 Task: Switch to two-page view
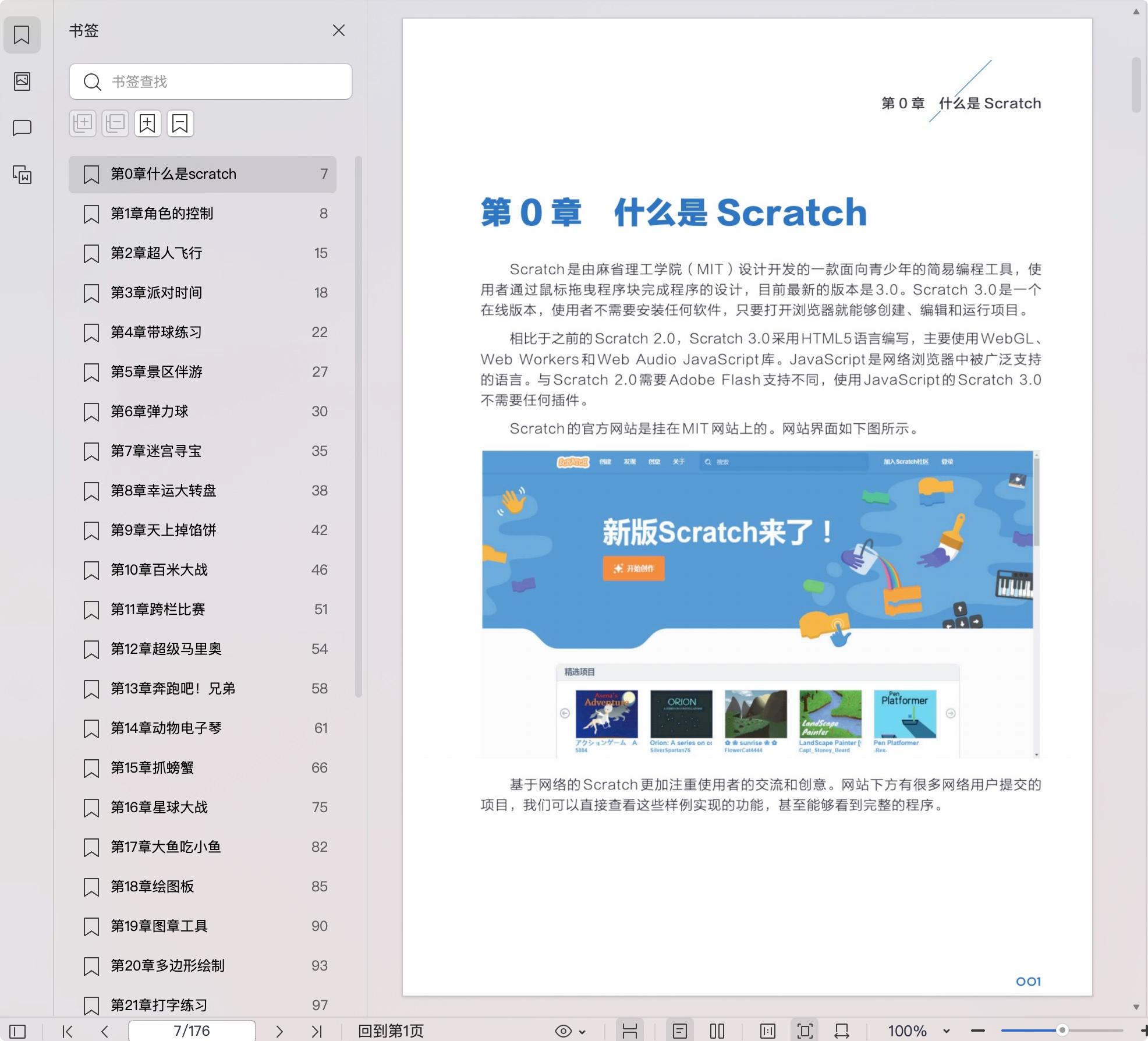click(717, 1031)
